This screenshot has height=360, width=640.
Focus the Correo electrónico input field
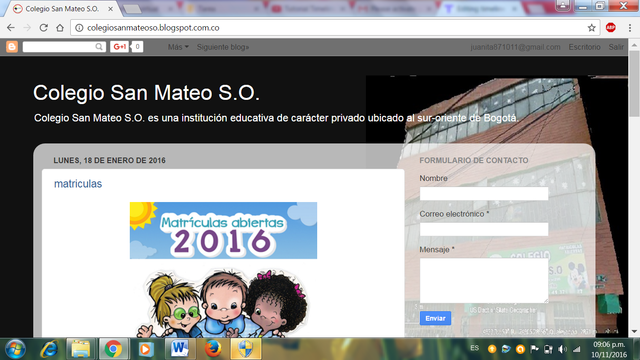pos(484,229)
